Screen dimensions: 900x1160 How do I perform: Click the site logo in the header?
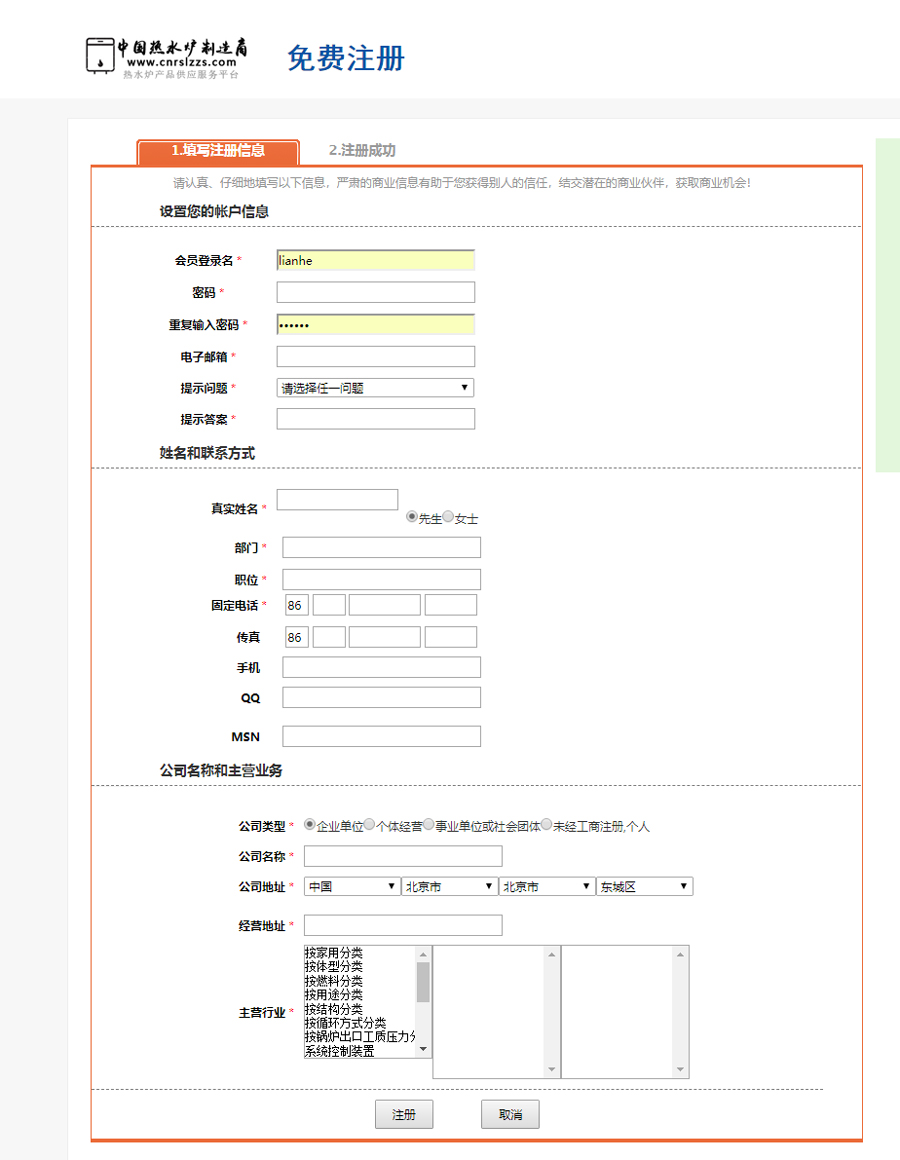pos(166,58)
